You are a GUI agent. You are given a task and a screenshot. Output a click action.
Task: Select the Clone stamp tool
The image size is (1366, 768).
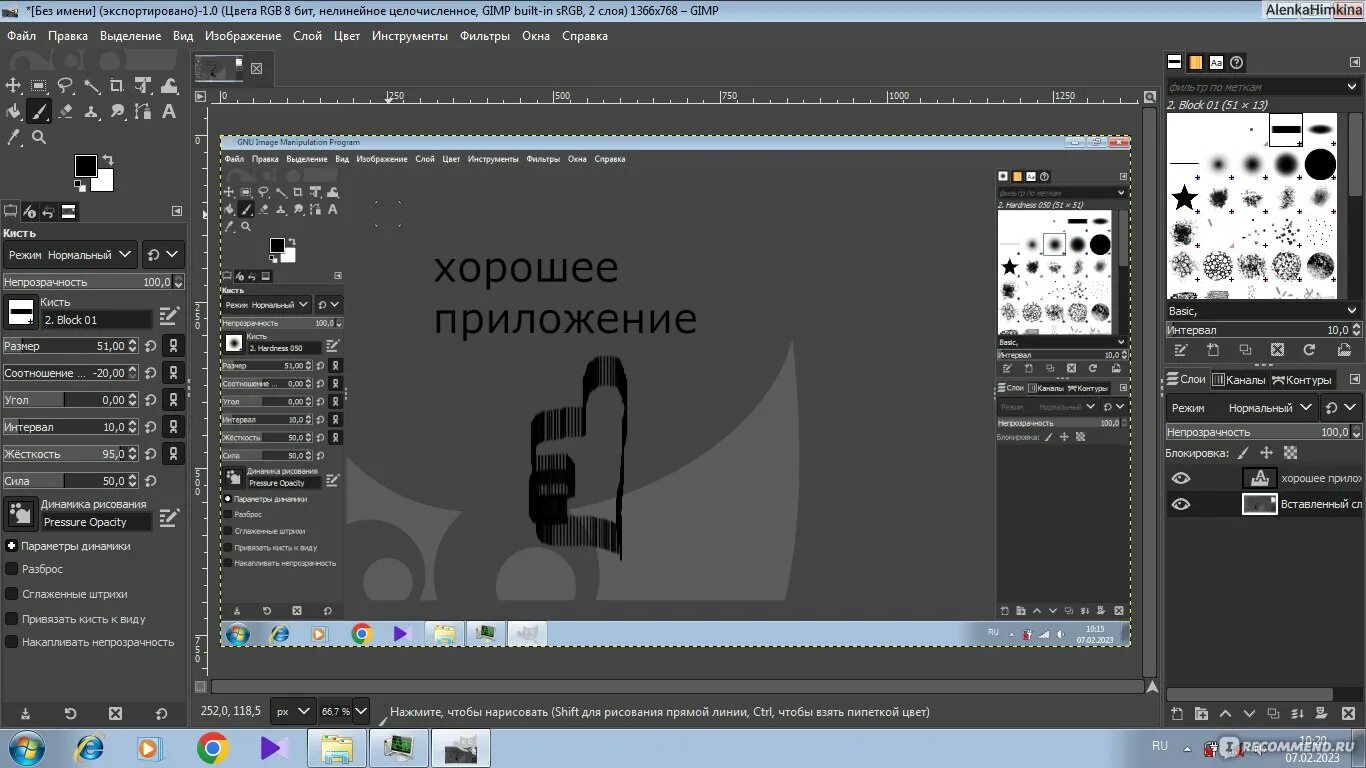coord(91,111)
